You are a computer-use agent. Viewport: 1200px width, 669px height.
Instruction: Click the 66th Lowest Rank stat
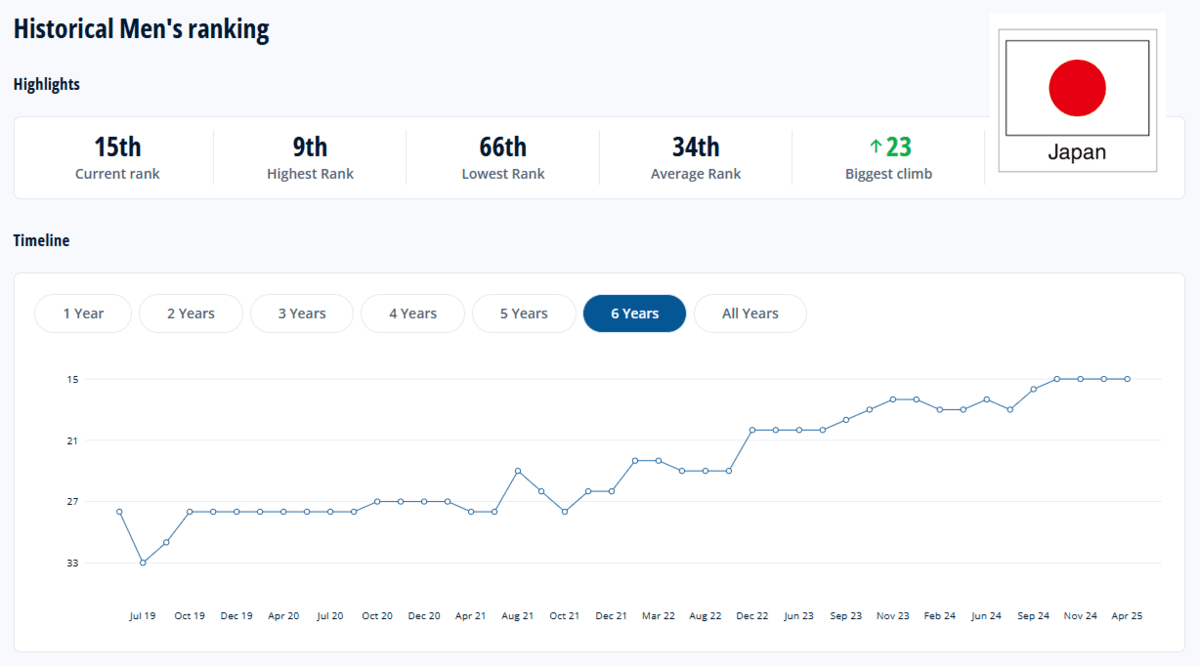[503, 158]
